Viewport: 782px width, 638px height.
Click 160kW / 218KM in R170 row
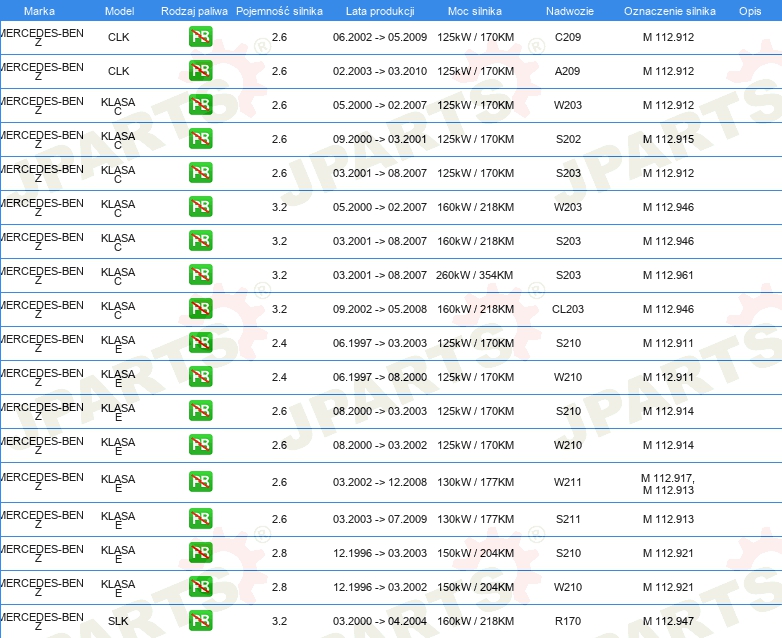click(x=475, y=621)
